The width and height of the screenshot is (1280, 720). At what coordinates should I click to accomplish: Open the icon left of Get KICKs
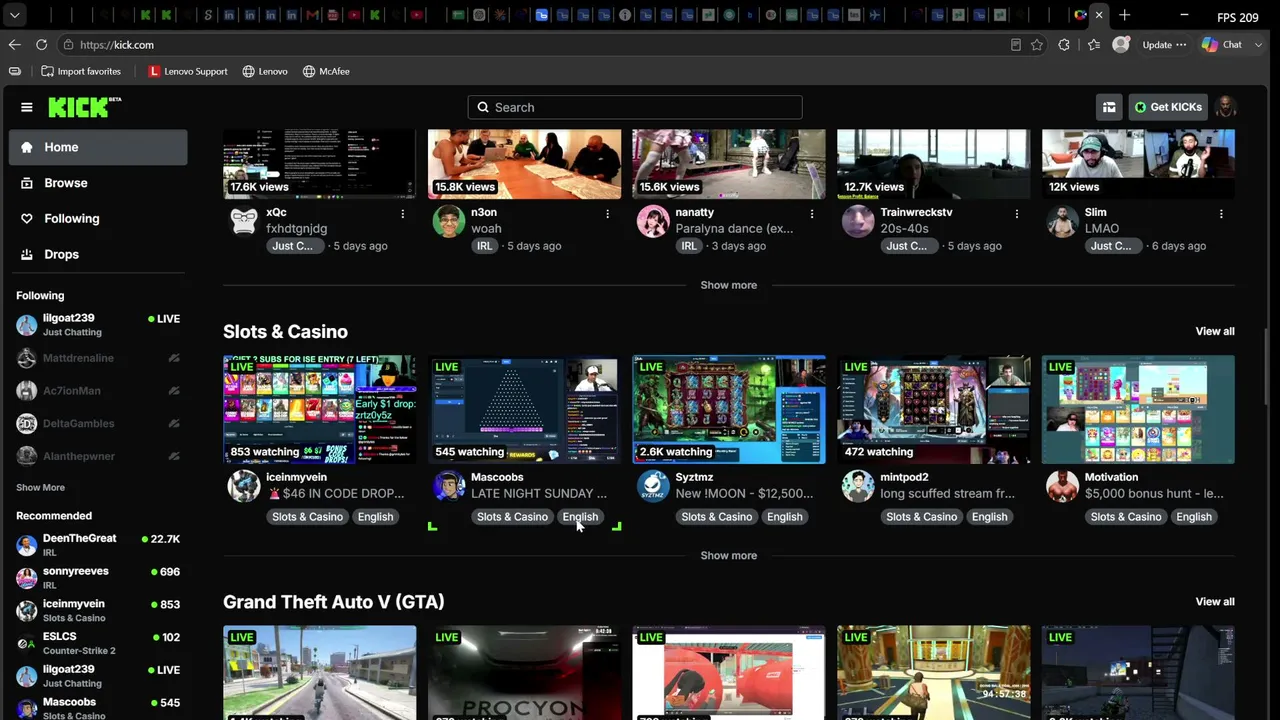[1109, 107]
